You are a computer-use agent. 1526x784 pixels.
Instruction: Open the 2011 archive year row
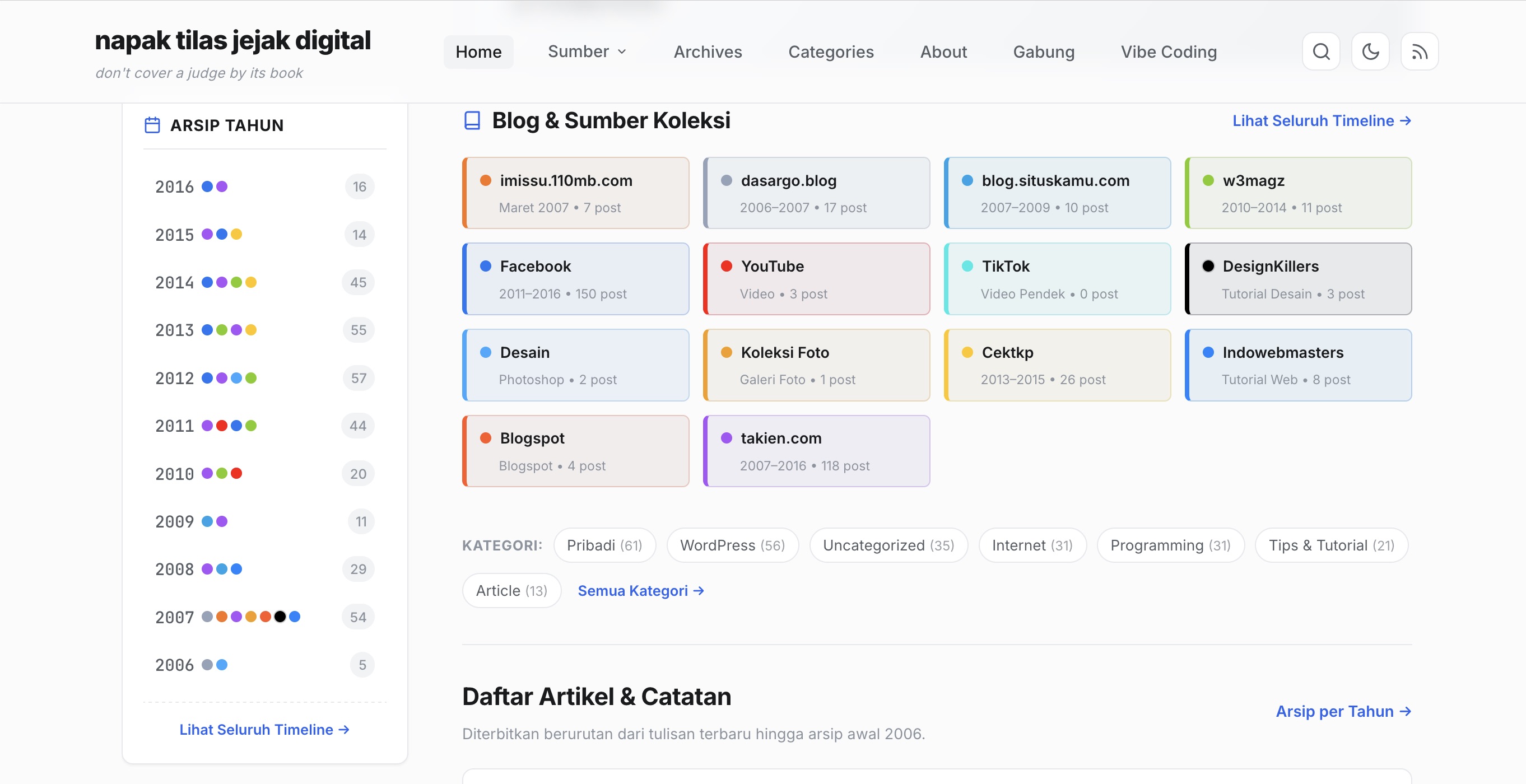click(265, 426)
